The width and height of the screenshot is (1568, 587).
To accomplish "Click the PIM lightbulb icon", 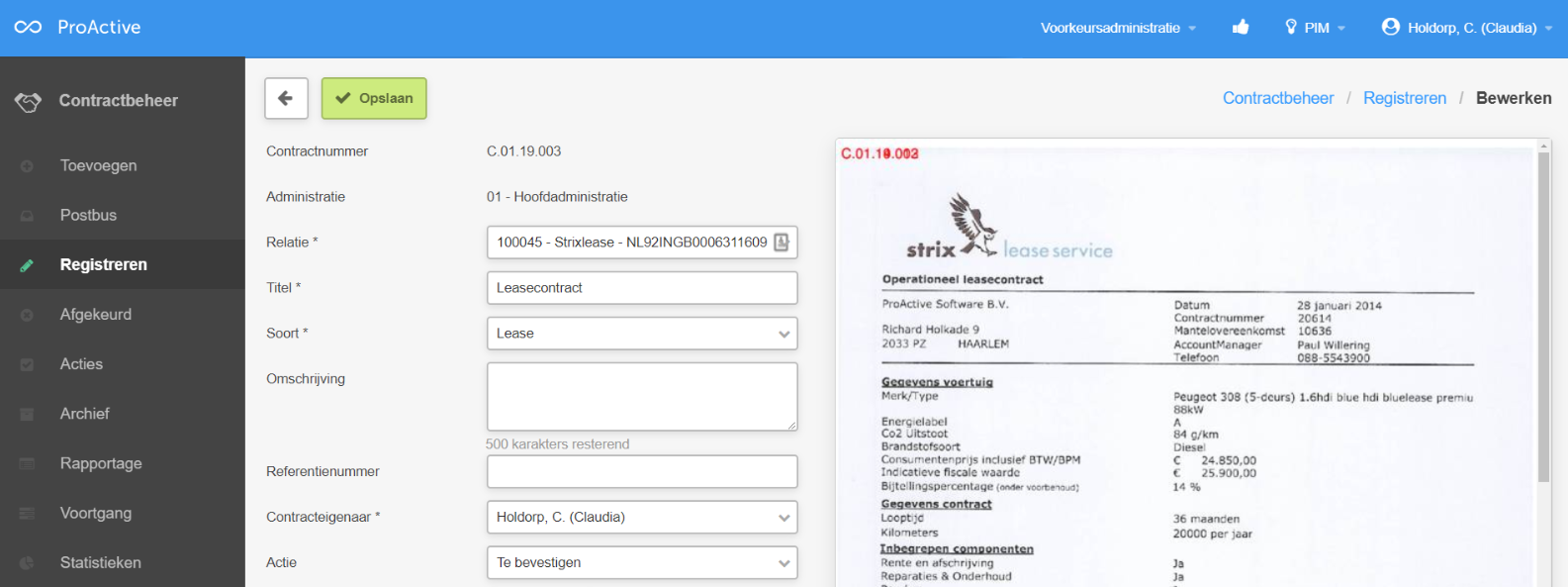I will (1291, 27).
